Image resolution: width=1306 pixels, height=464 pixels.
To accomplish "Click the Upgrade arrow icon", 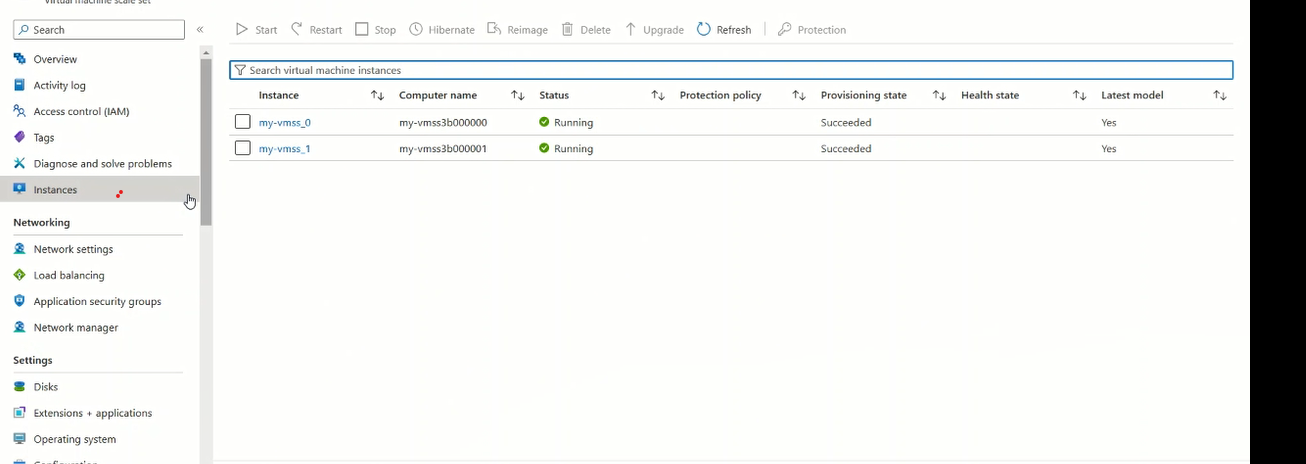I will tap(631, 30).
